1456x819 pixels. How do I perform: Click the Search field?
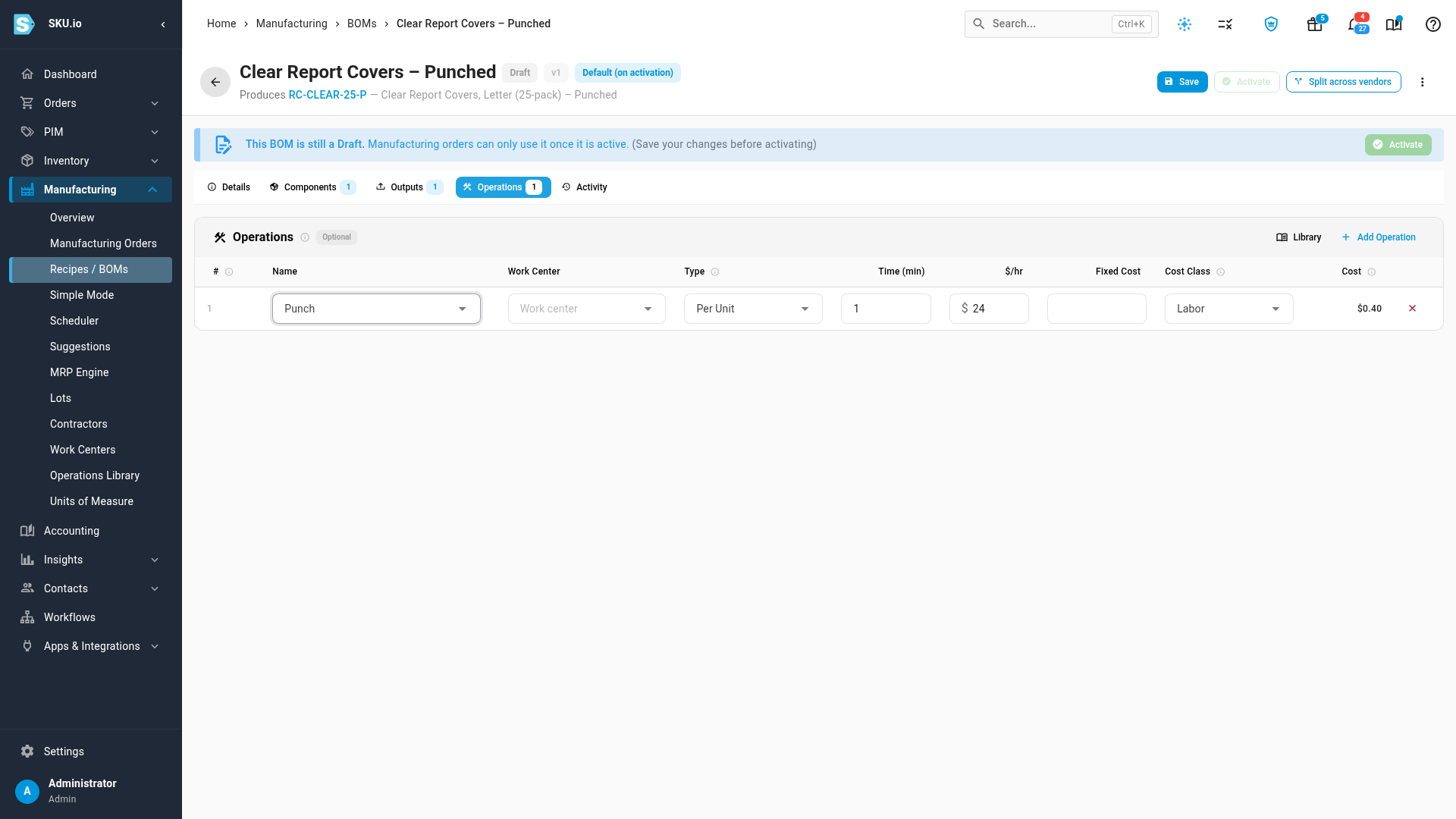click(1061, 24)
